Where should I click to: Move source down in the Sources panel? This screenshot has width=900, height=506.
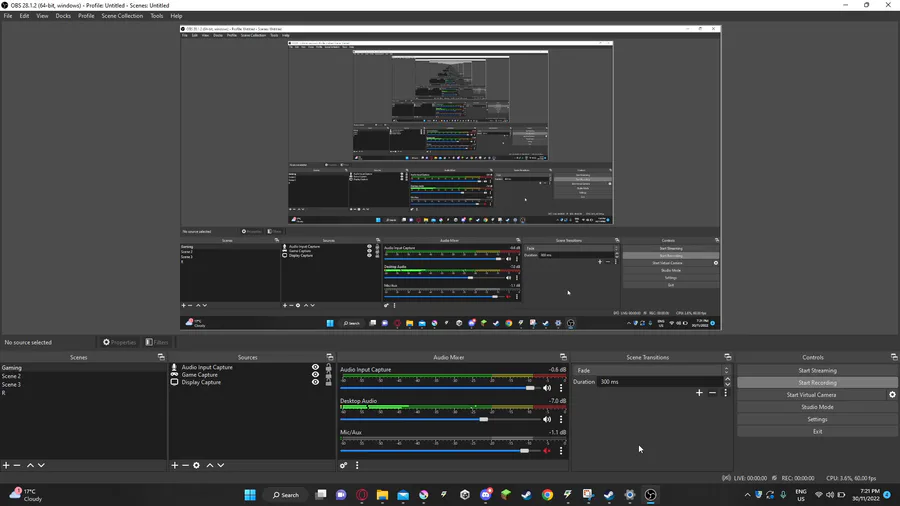(x=220, y=465)
